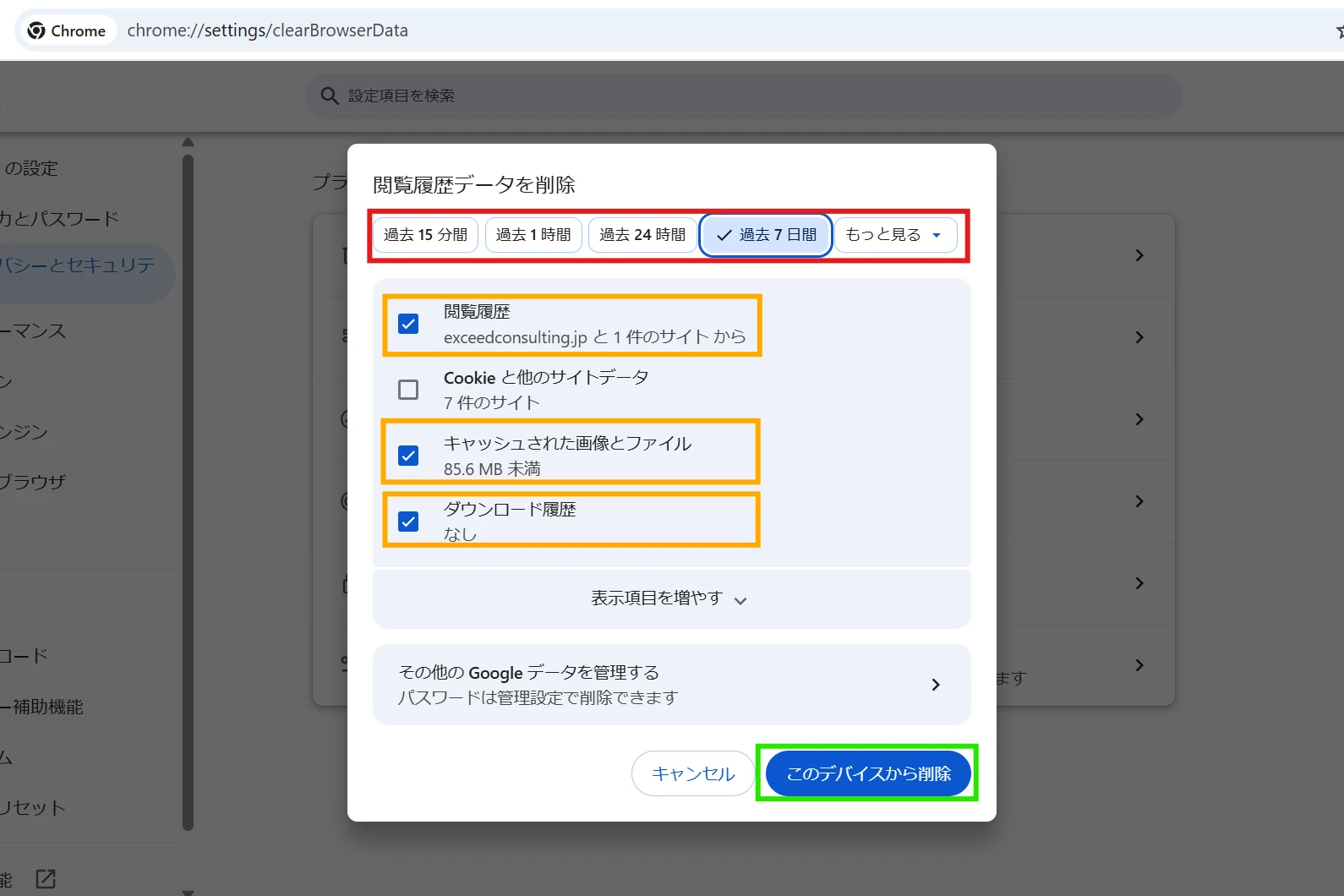Select the 過去 15 分間 time range
The width and height of the screenshot is (1344, 896).
tap(425, 235)
